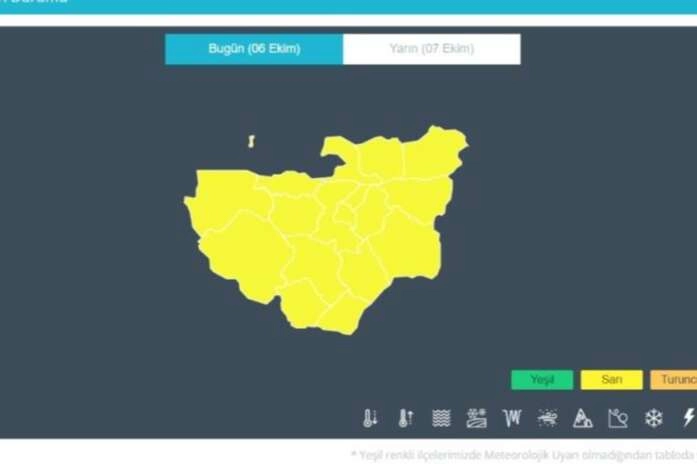Click the green Yeşil legend swatch

[x=542, y=380]
